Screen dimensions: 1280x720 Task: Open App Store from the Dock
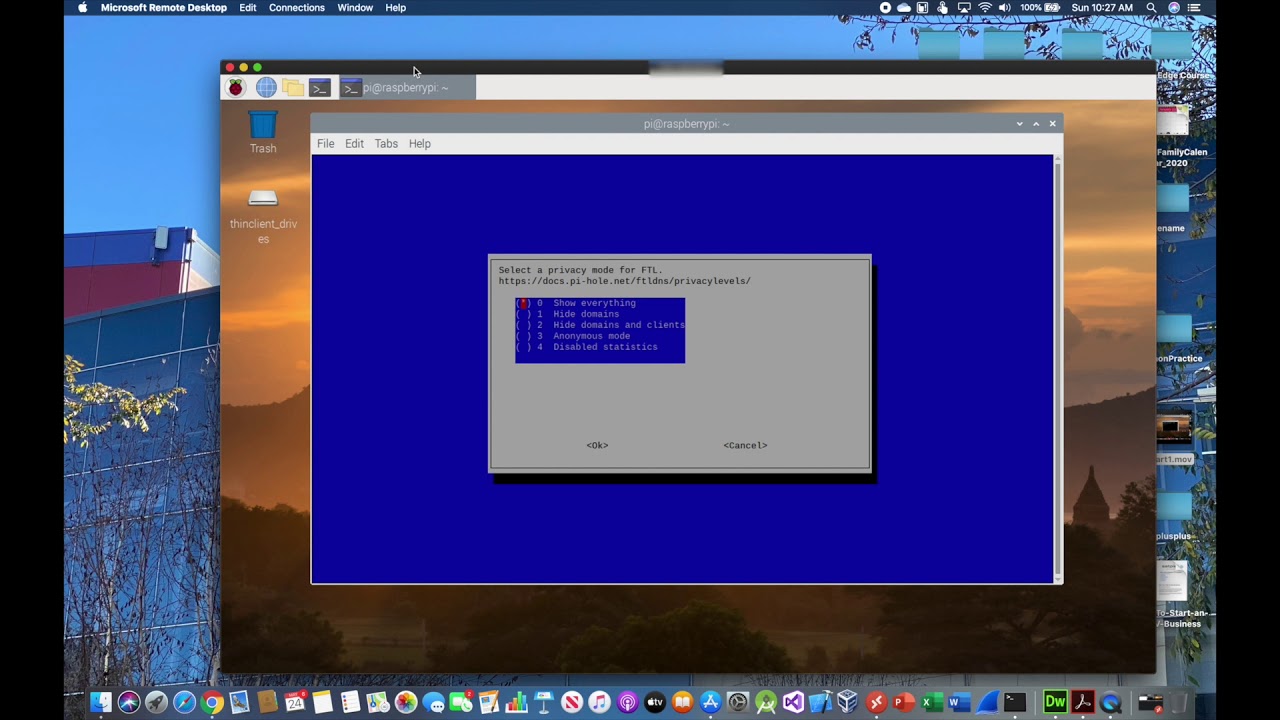tap(711, 703)
